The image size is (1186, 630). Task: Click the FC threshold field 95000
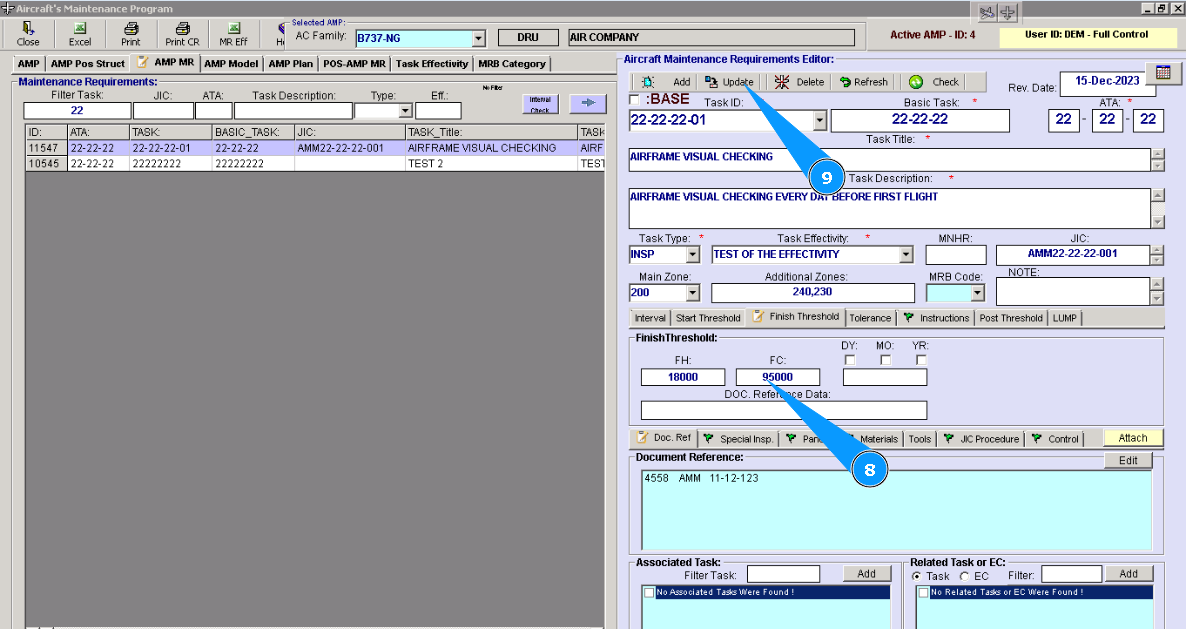778,377
